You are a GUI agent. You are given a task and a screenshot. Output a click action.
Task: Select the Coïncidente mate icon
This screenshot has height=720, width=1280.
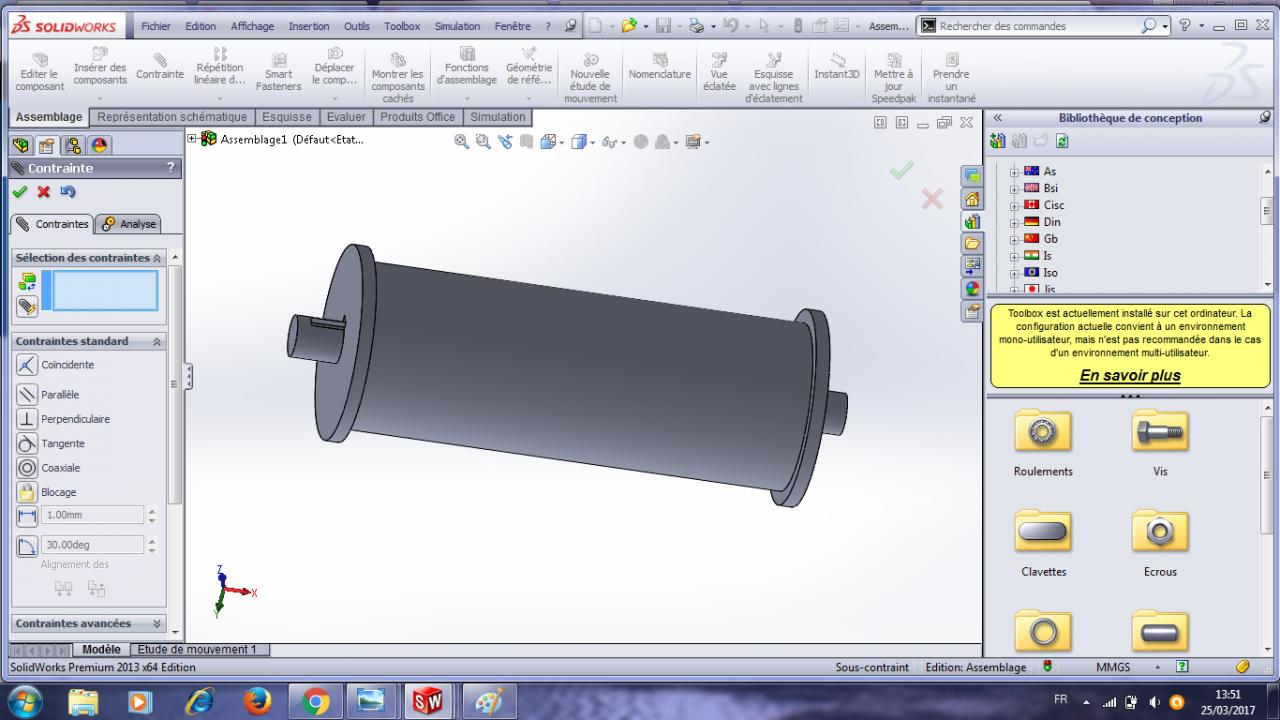[27, 365]
